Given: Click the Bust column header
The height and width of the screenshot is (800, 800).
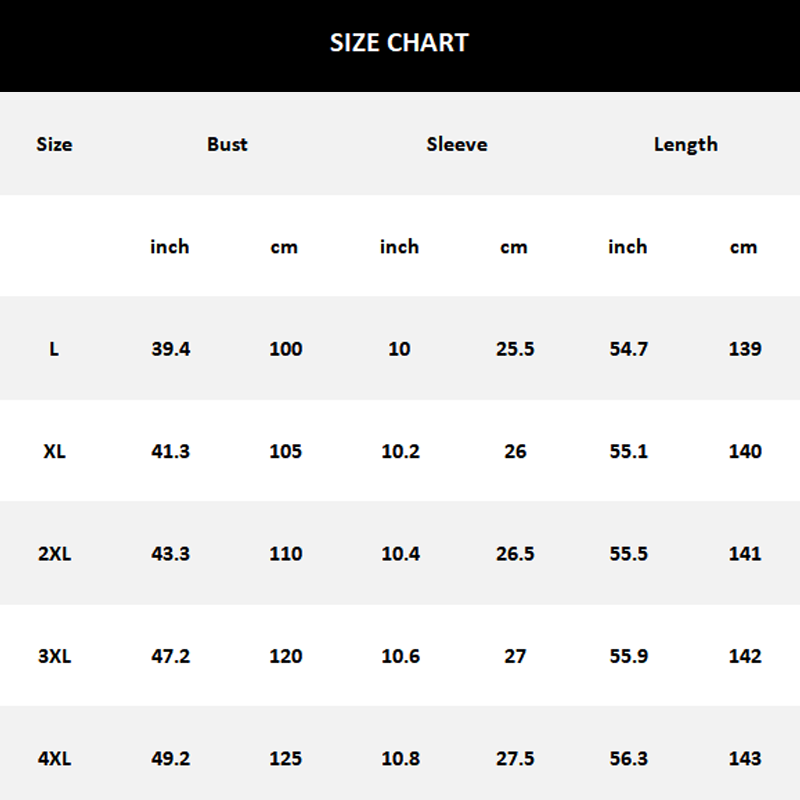Looking at the screenshot, I should pos(227,144).
